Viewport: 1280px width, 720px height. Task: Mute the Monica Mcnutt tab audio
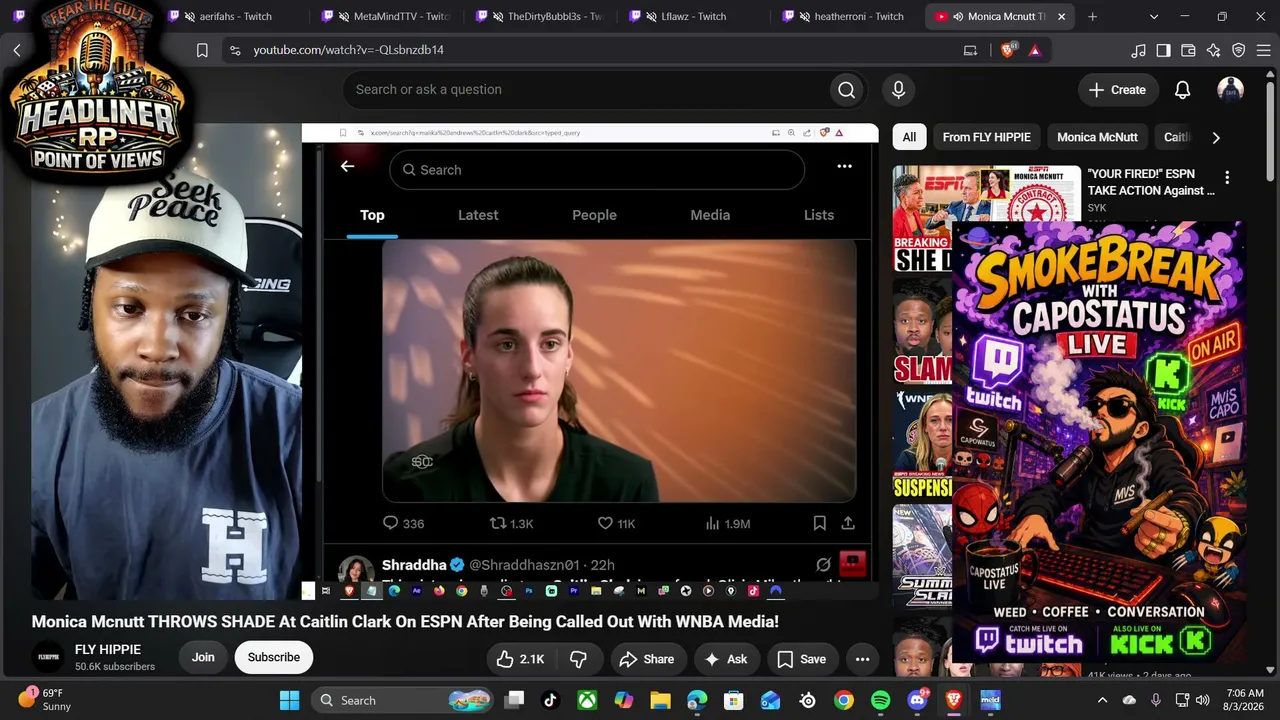(x=958, y=17)
